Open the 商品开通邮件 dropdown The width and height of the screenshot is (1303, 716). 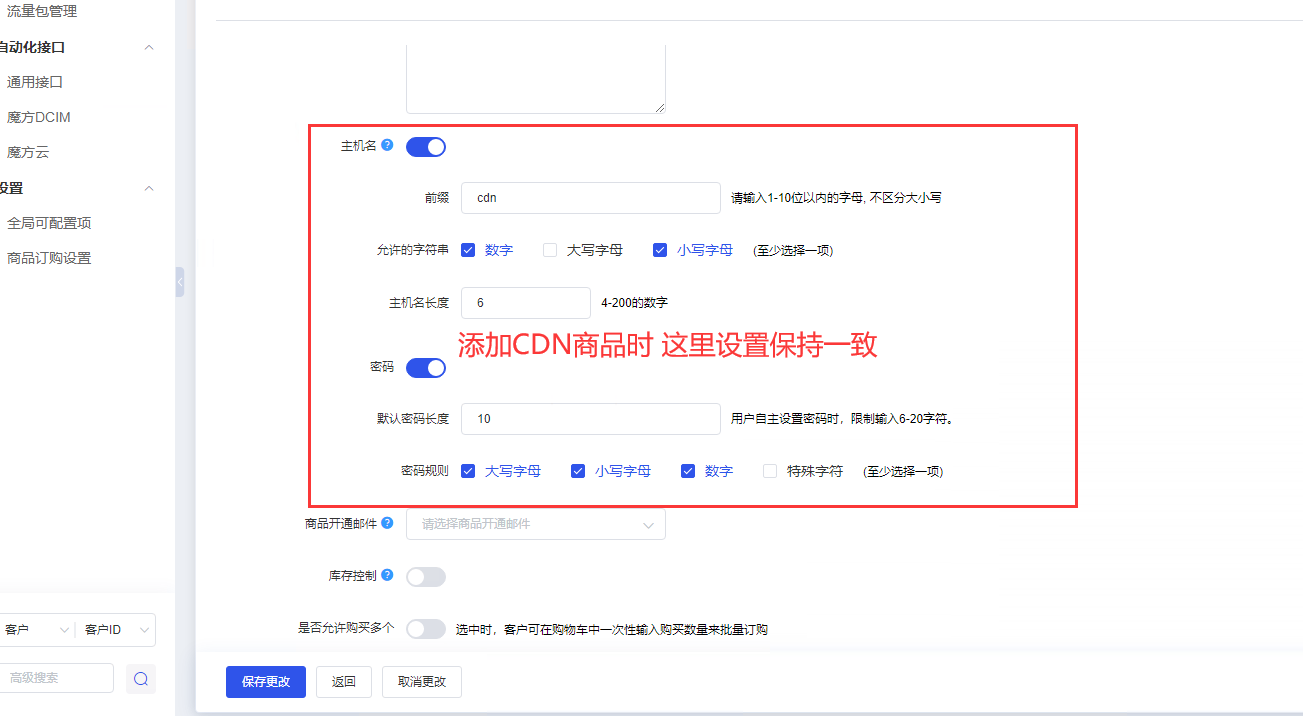[x=535, y=524]
